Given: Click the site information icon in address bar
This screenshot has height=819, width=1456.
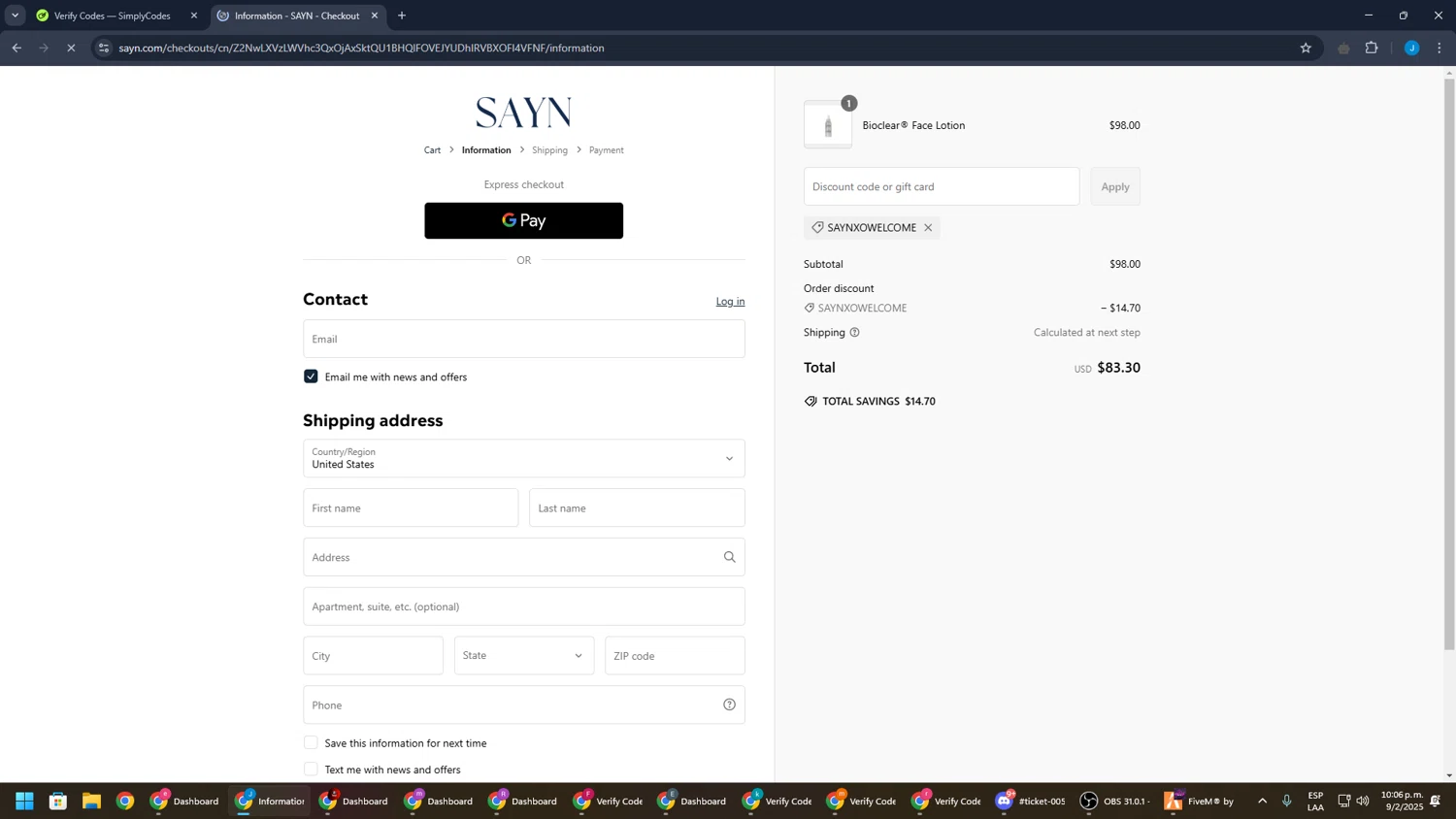Looking at the screenshot, I should click(x=104, y=48).
